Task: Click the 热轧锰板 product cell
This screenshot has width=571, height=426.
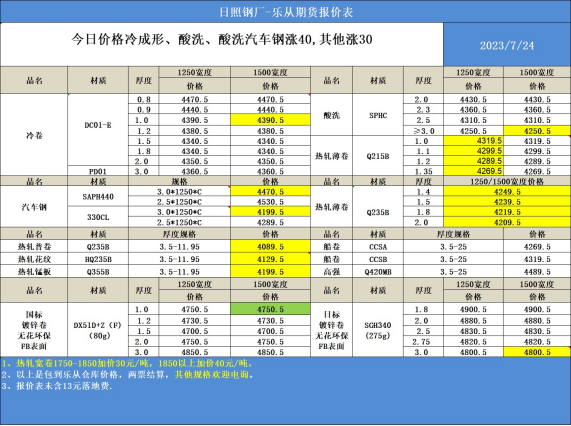Action: point(34,272)
